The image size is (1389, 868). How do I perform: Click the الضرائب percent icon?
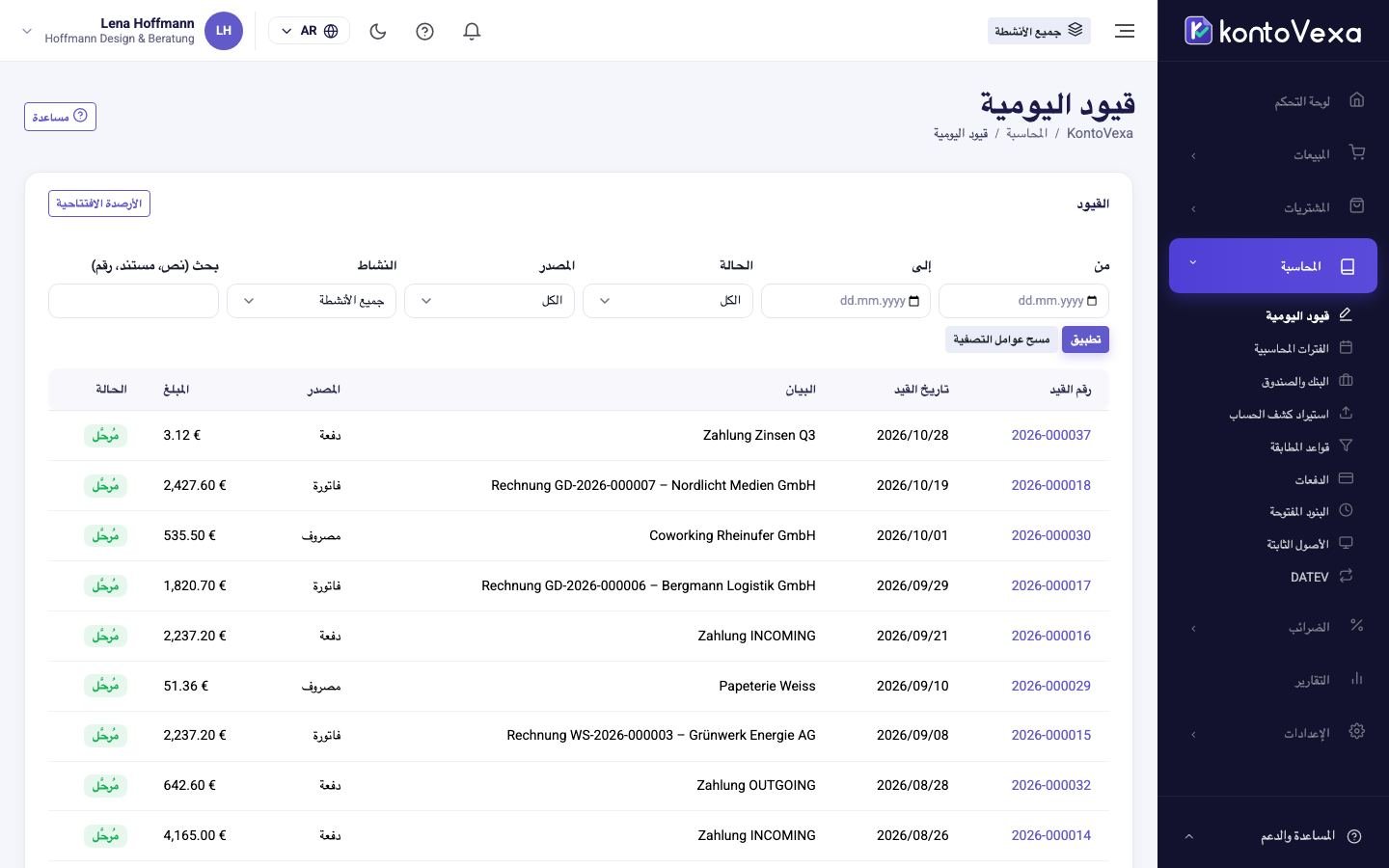click(x=1356, y=626)
